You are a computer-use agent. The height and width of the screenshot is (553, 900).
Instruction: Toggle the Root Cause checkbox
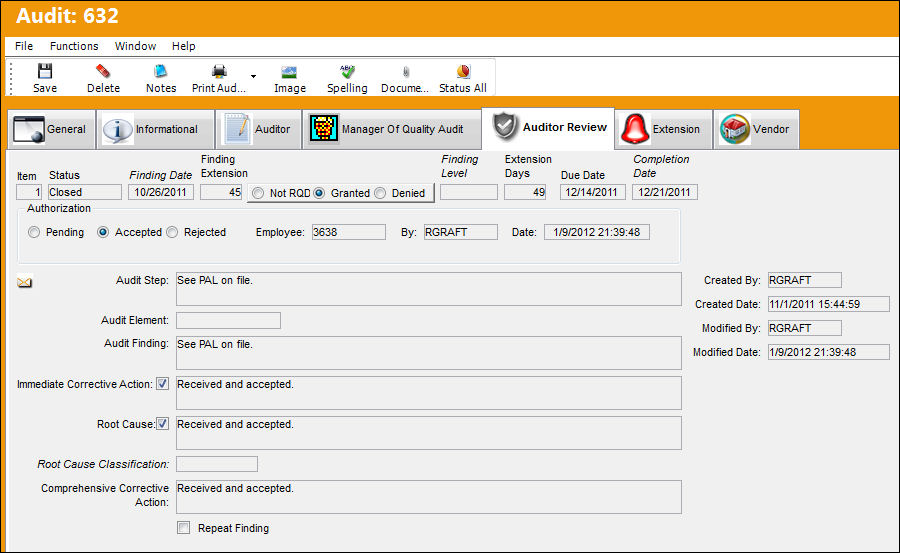point(163,424)
